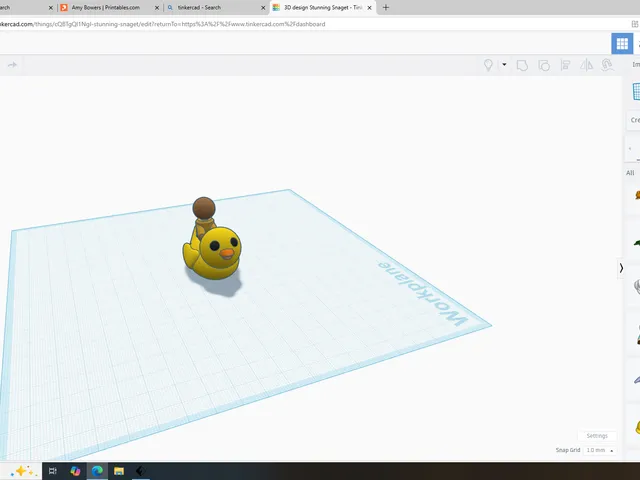Viewport: 640px width, 480px height.
Task: Launch Copilot from the taskbar
Action: pyautogui.click(x=75, y=471)
